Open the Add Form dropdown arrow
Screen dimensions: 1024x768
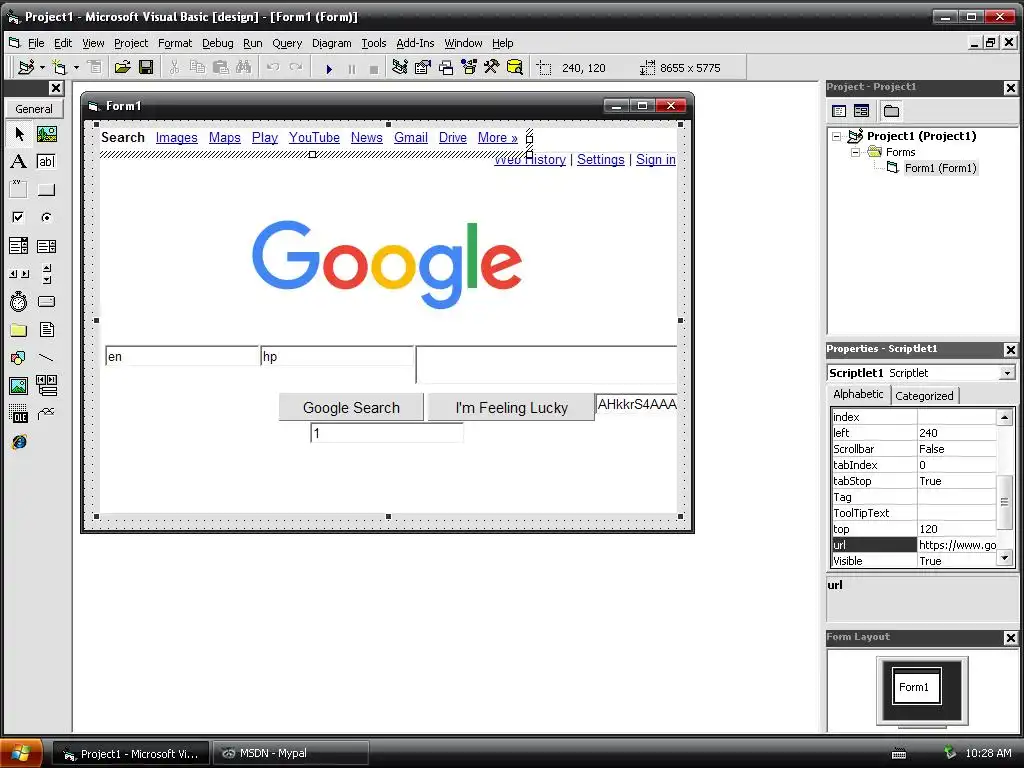[76, 67]
